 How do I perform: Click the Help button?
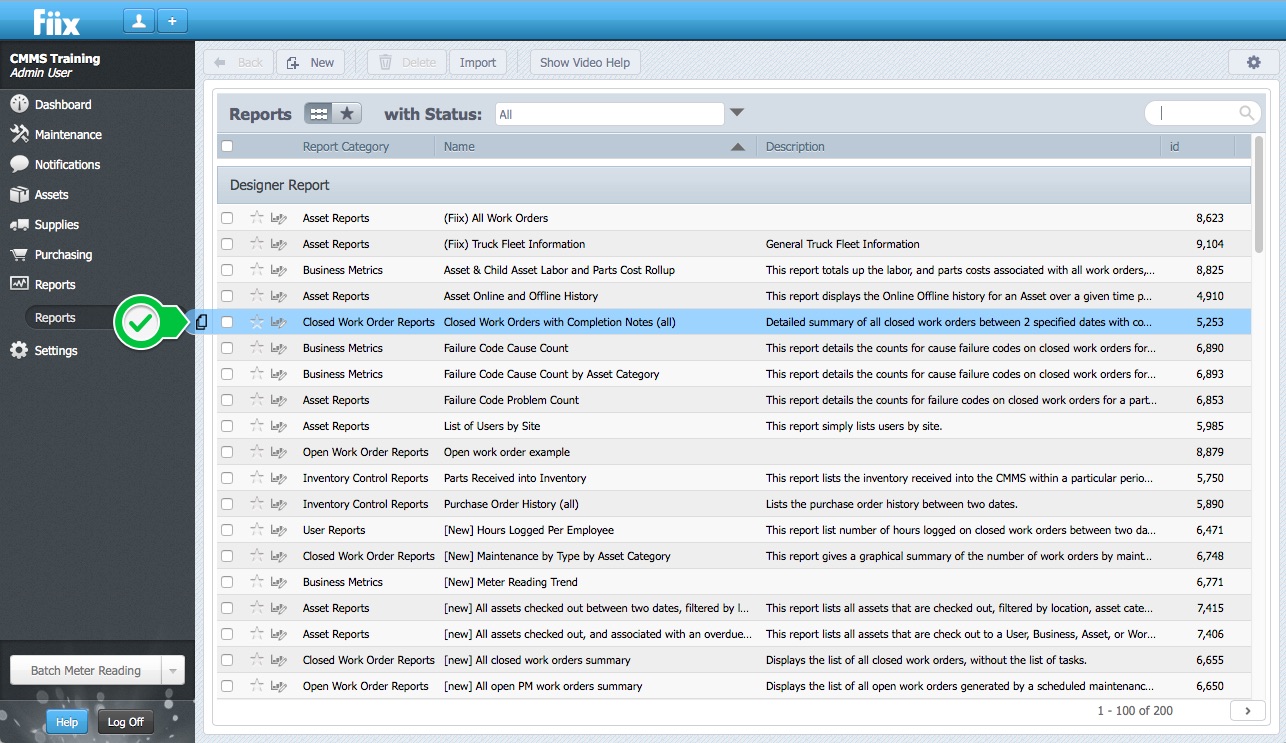click(67, 722)
